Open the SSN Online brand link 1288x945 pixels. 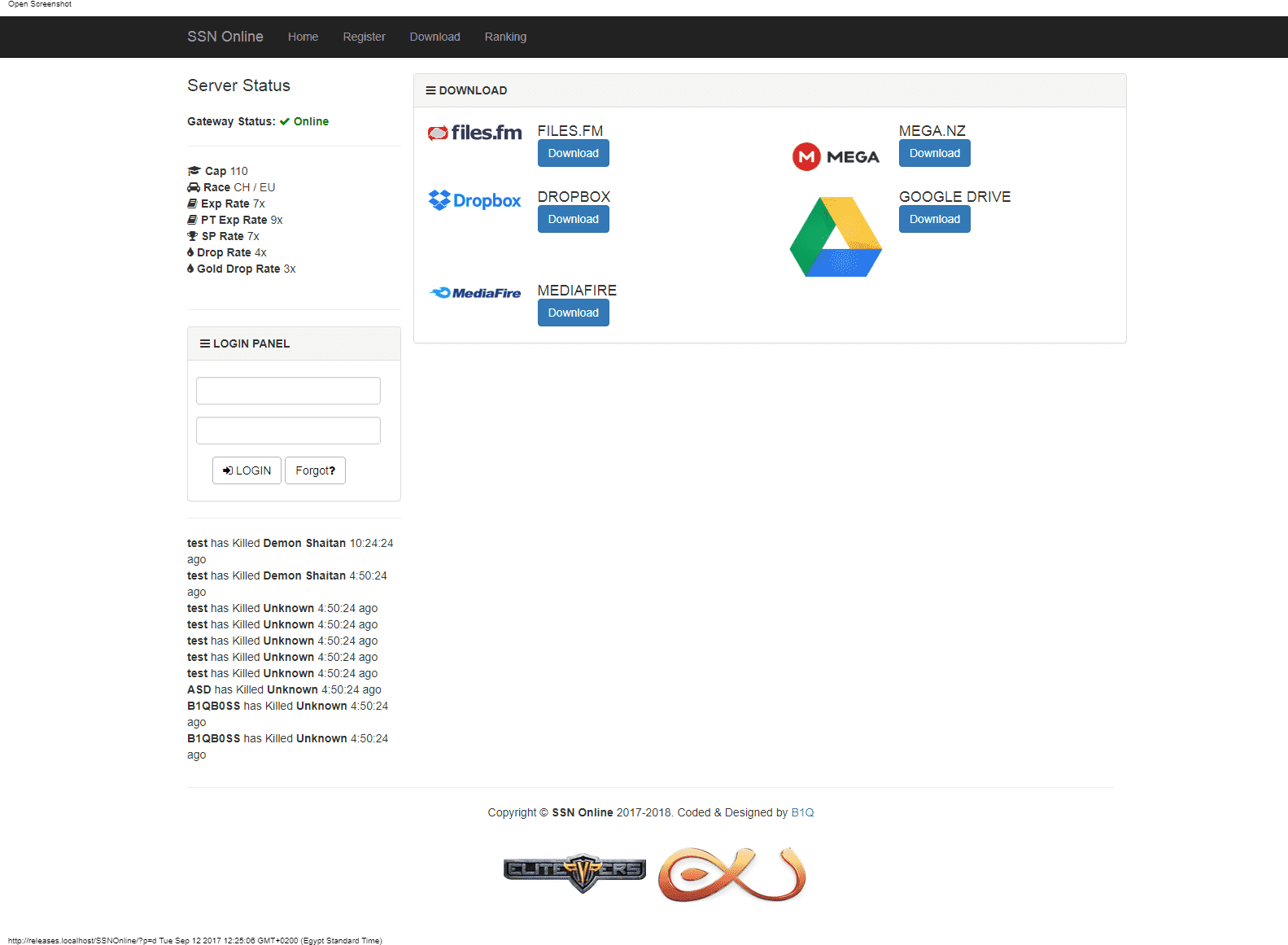coord(225,37)
